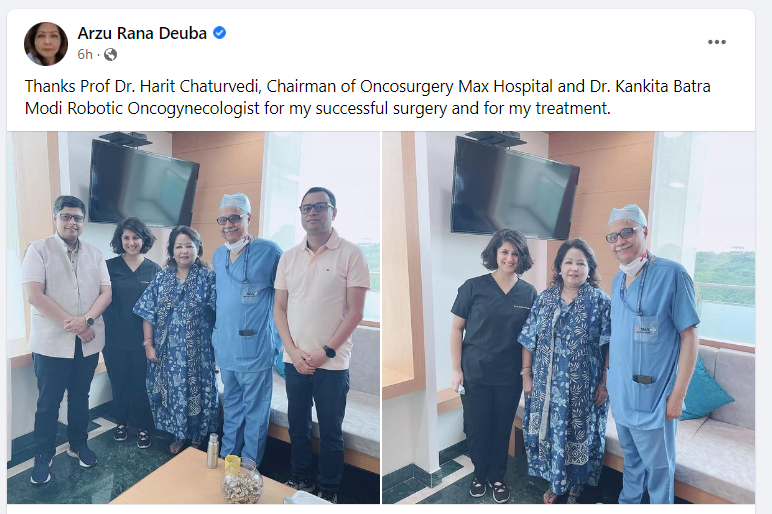Click the wall television in right photo
This screenshot has width=772, height=514.
pos(515,189)
